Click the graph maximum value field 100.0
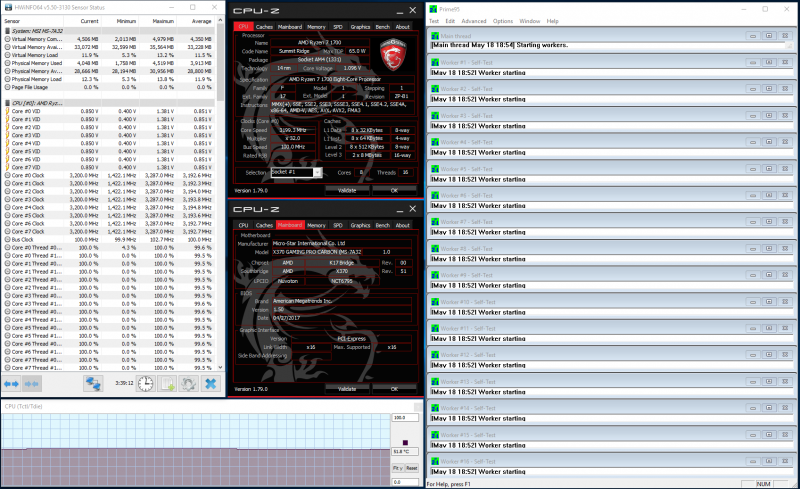 tap(405, 418)
